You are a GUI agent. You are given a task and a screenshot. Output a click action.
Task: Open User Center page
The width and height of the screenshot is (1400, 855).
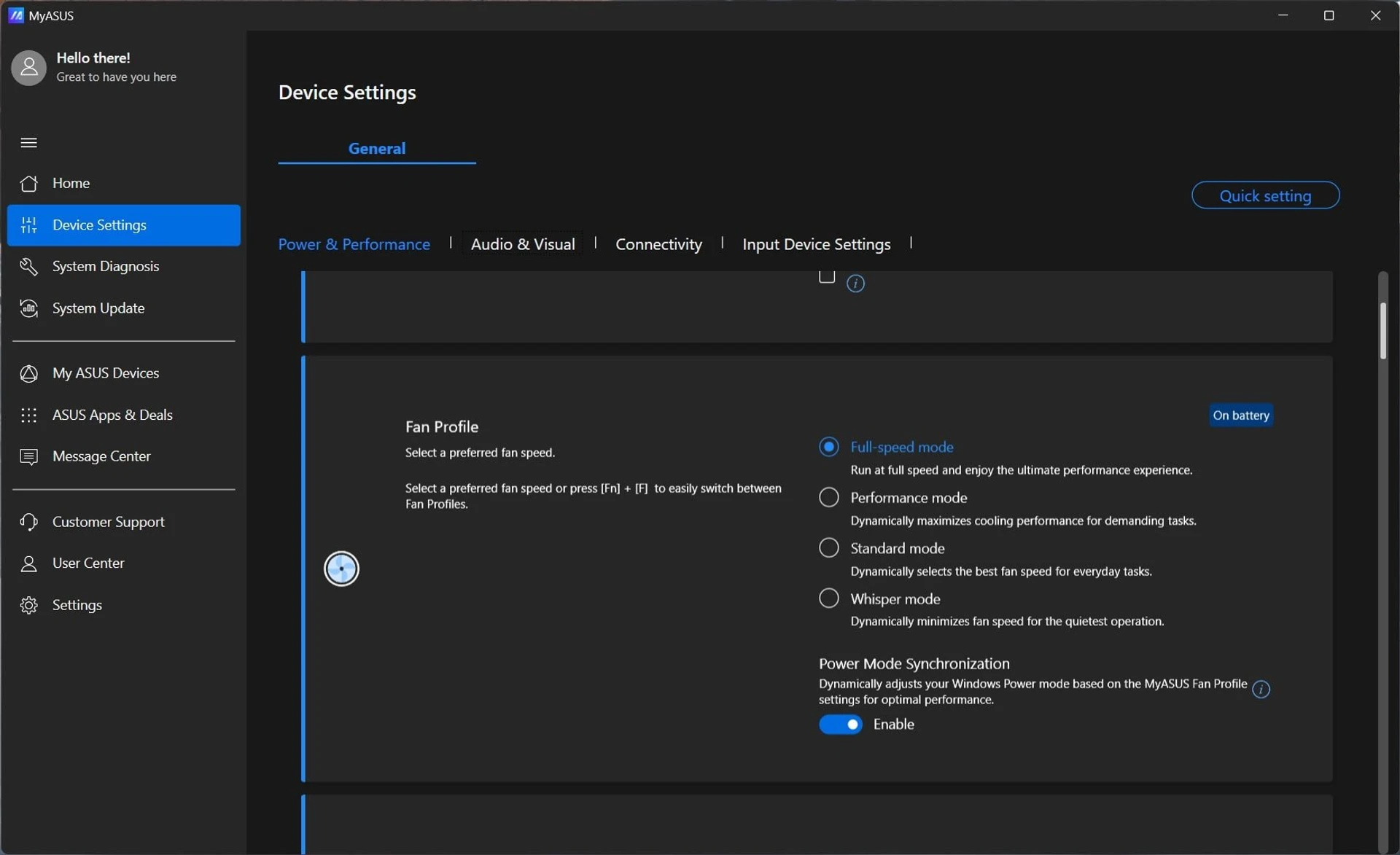(x=123, y=563)
